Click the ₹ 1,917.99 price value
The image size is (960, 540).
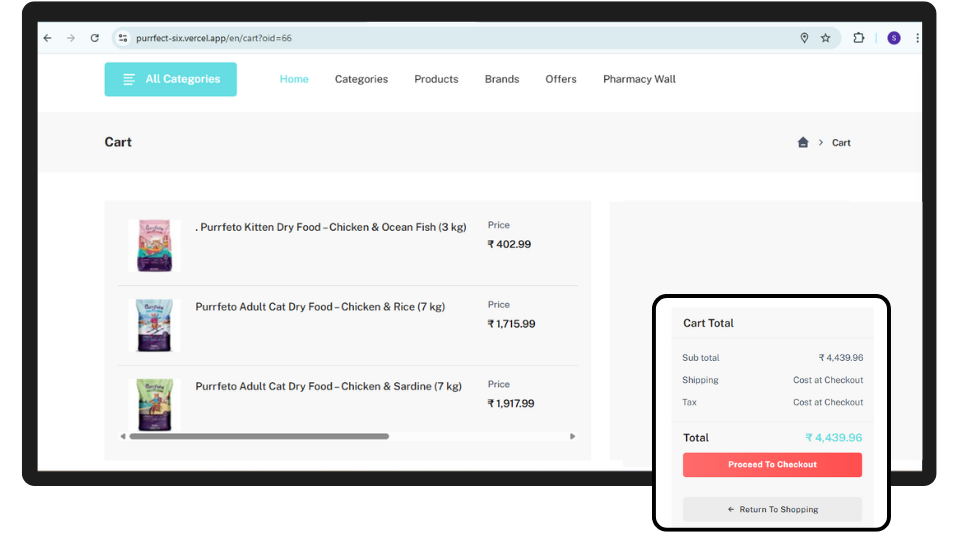[511, 403]
